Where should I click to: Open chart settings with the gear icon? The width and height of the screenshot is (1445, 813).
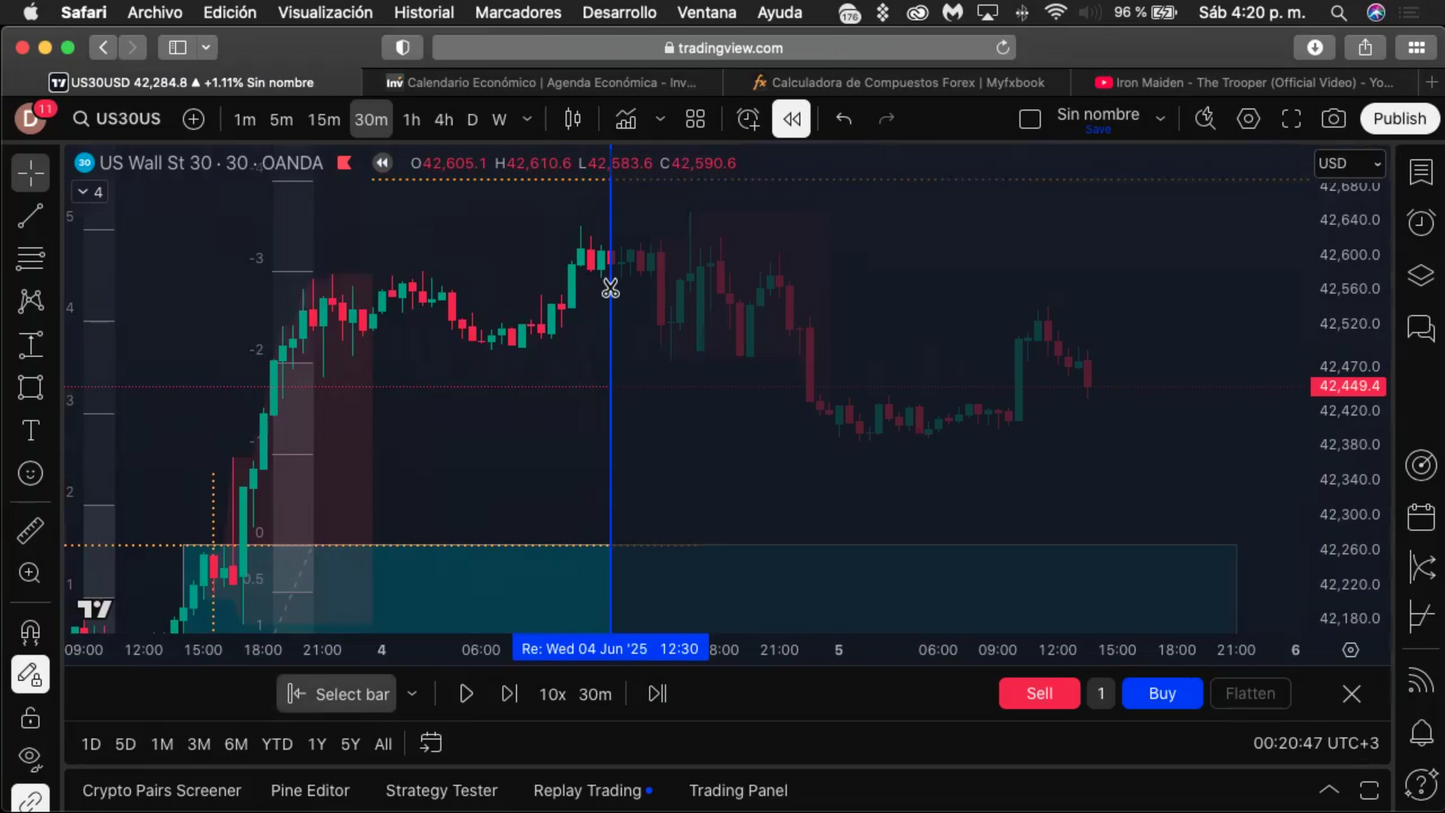(1248, 118)
